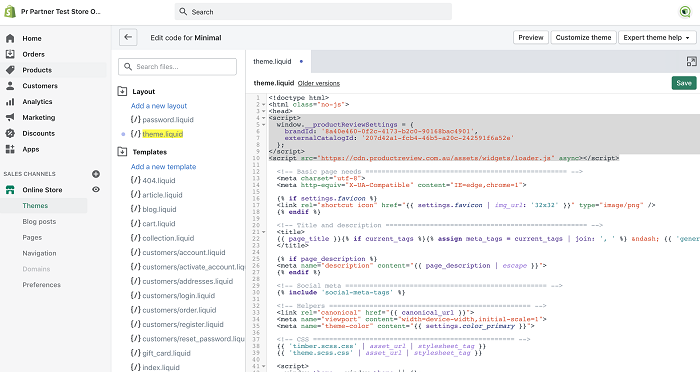
Task: Click the top Search field
Action: pos(313,12)
